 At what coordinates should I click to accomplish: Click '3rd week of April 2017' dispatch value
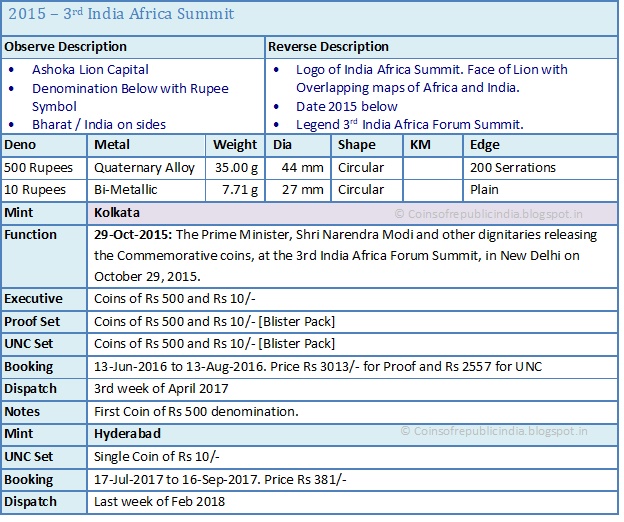(x=161, y=389)
